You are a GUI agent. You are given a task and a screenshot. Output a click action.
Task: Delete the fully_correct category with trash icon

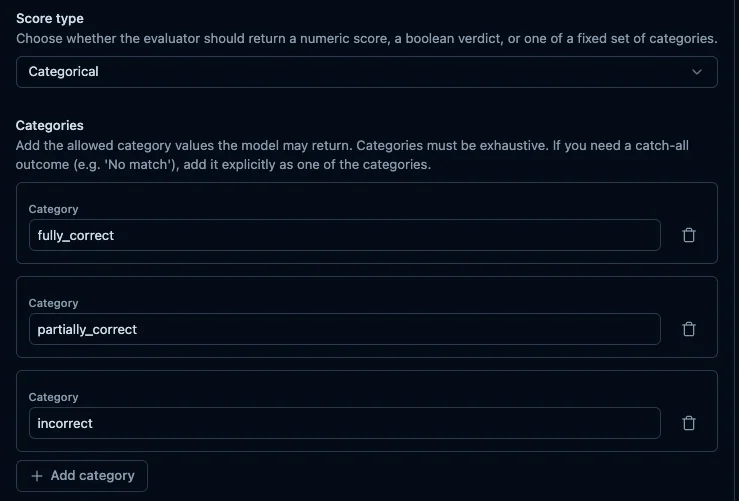689,235
